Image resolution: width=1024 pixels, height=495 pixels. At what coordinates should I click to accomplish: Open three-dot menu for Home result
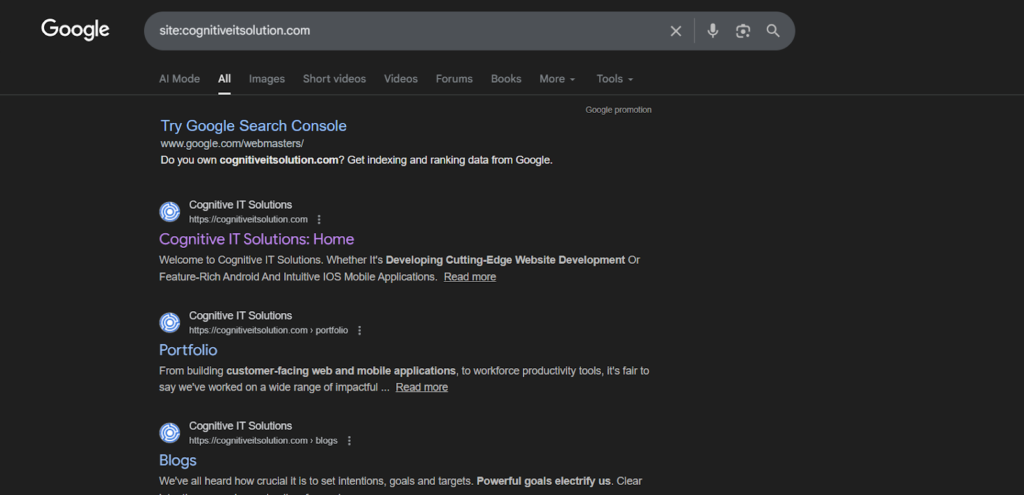tap(319, 219)
